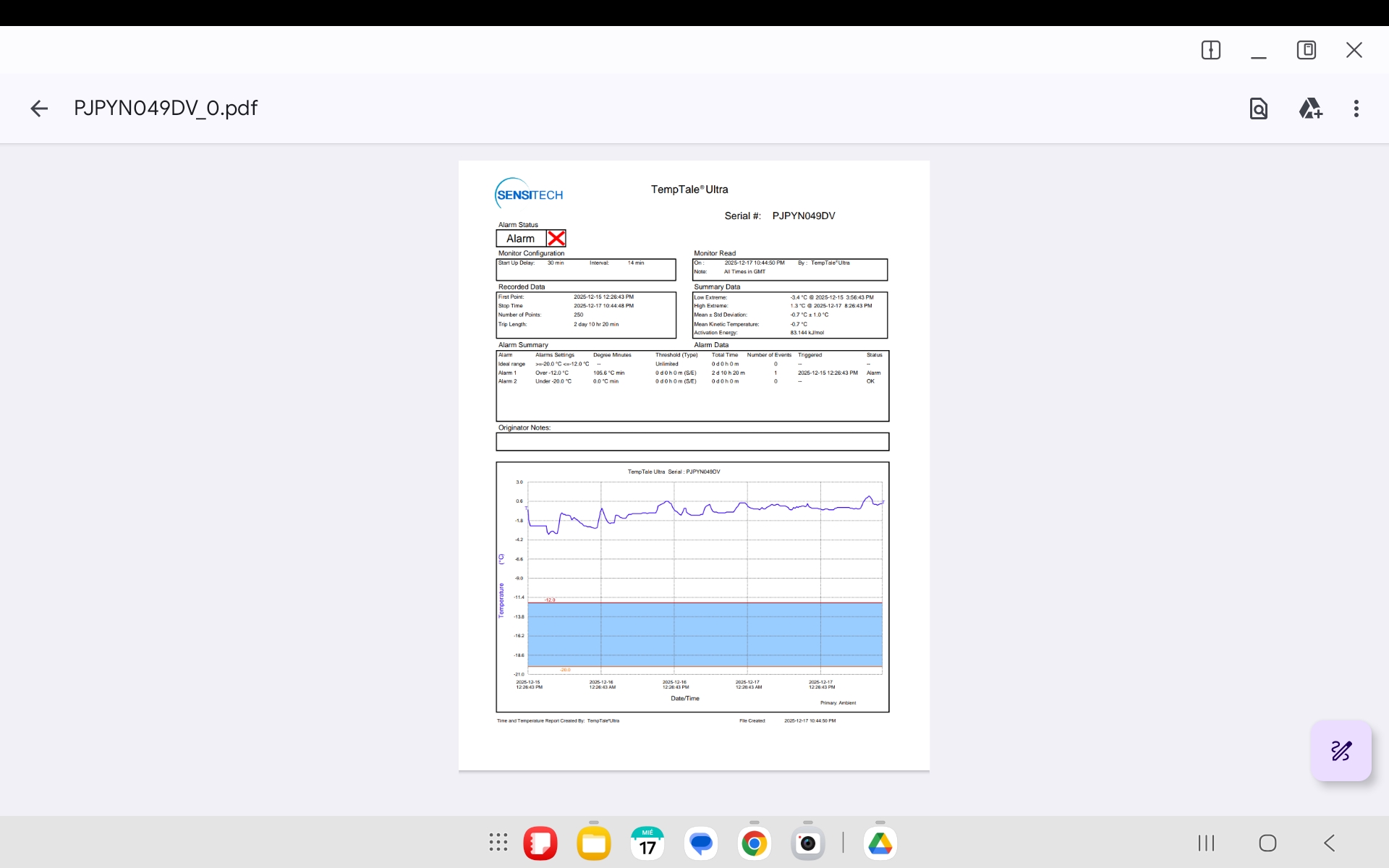Open the Camera app from the taskbar
This screenshot has height=868, width=1389.
pyautogui.click(x=807, y=843)
